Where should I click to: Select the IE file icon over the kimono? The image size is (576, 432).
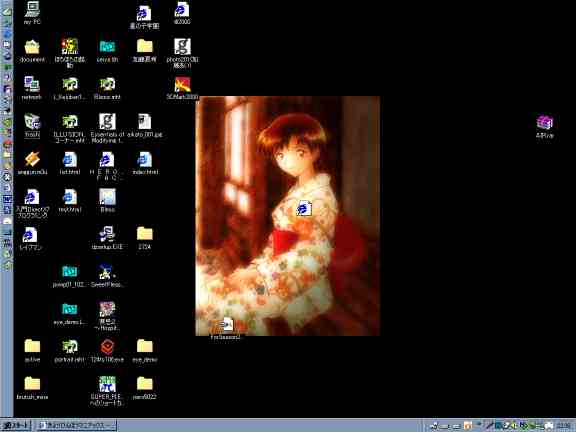pyautogui.click(x=304, y=208)
